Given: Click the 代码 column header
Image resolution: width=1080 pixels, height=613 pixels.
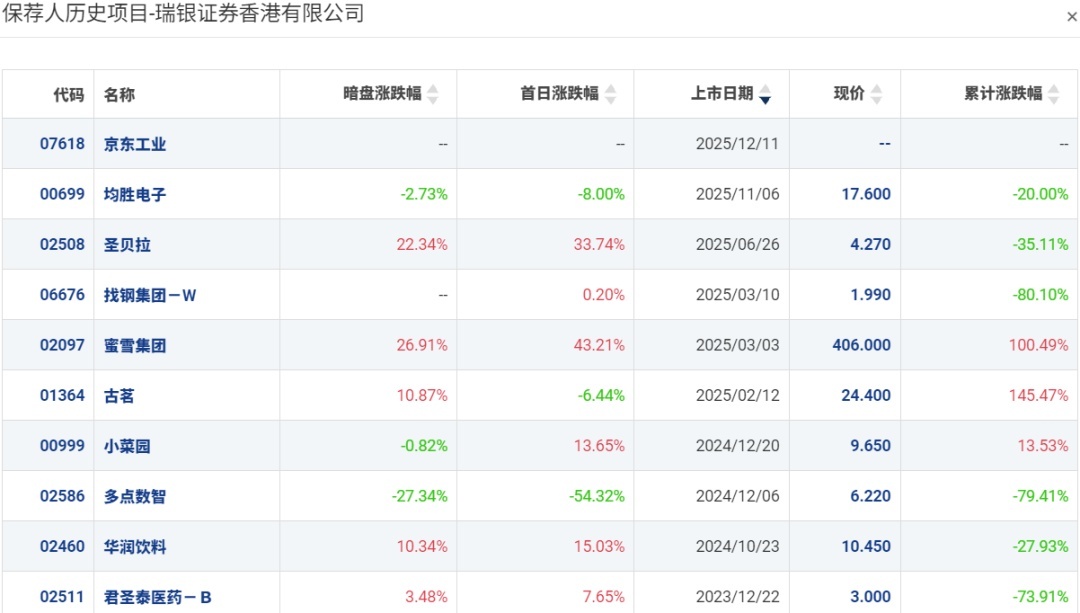Looking at the screenshot, I should point(69,94).
